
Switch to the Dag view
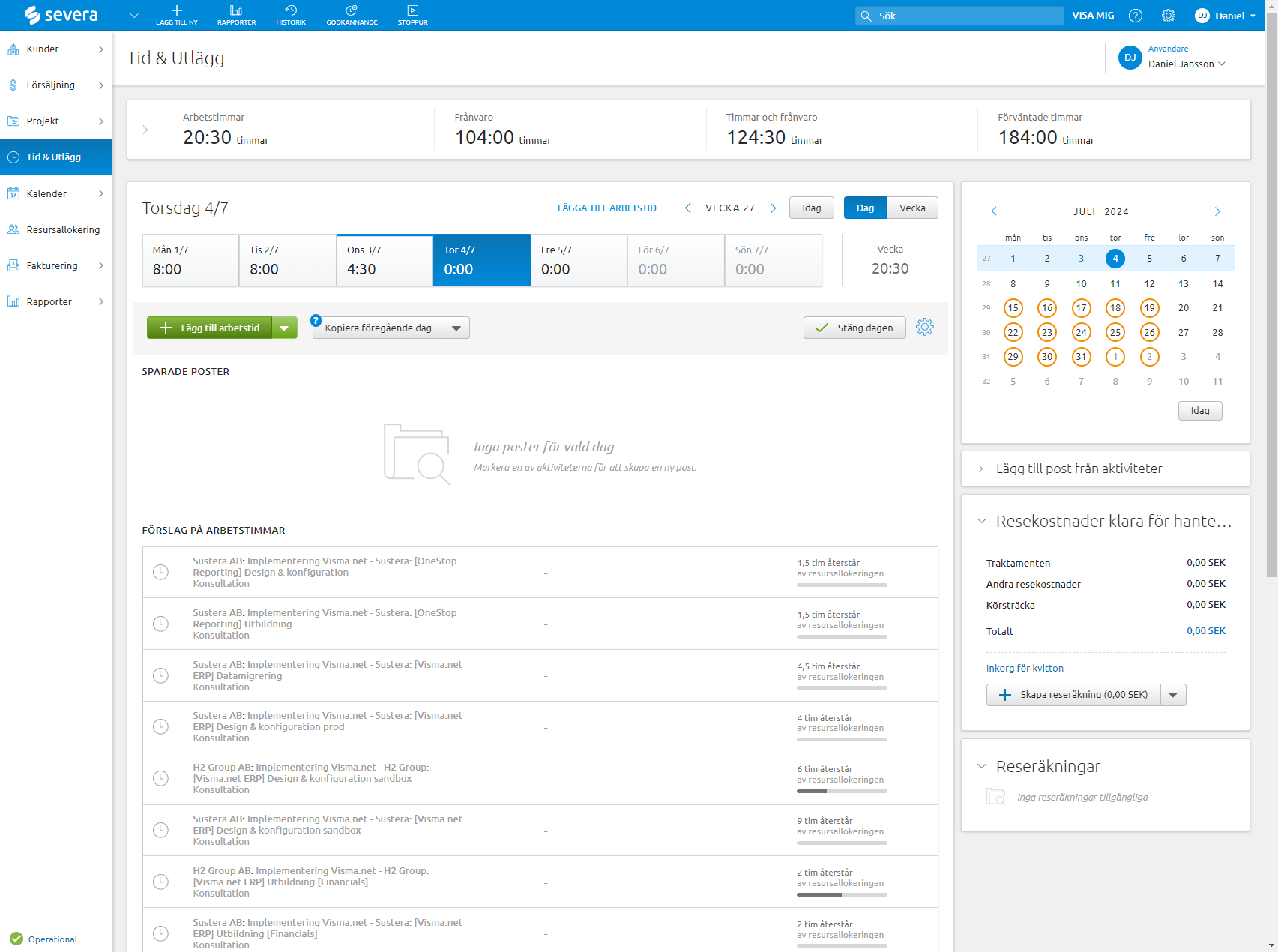coord(865,208)
